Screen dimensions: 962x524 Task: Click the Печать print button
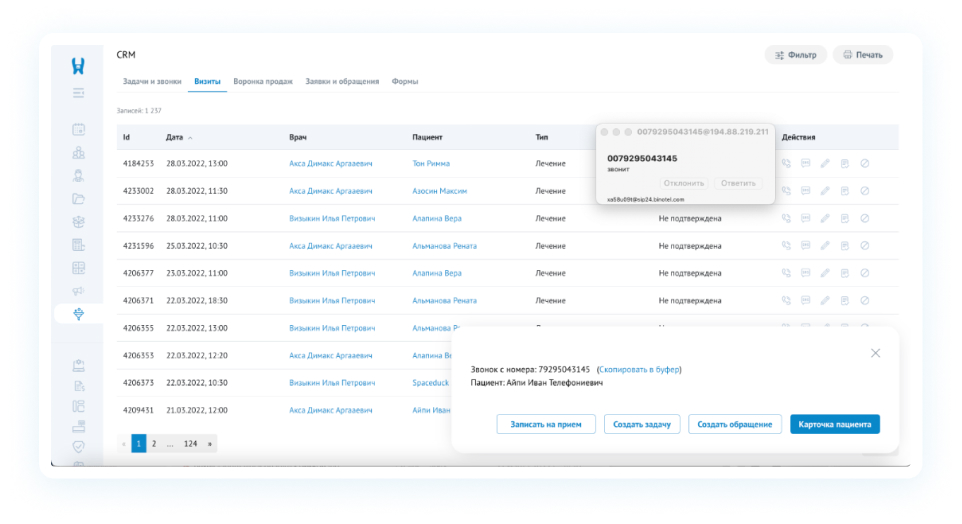(862, 55)
